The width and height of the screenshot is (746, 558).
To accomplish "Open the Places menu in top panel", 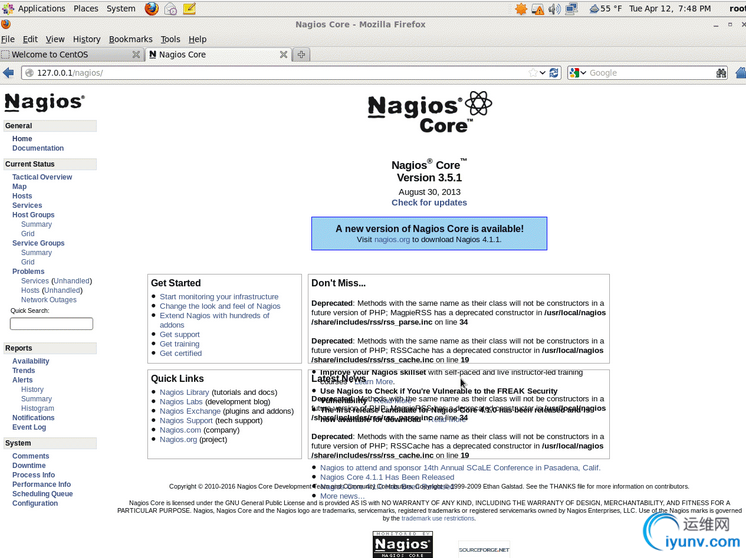I will tap(86, 9).
